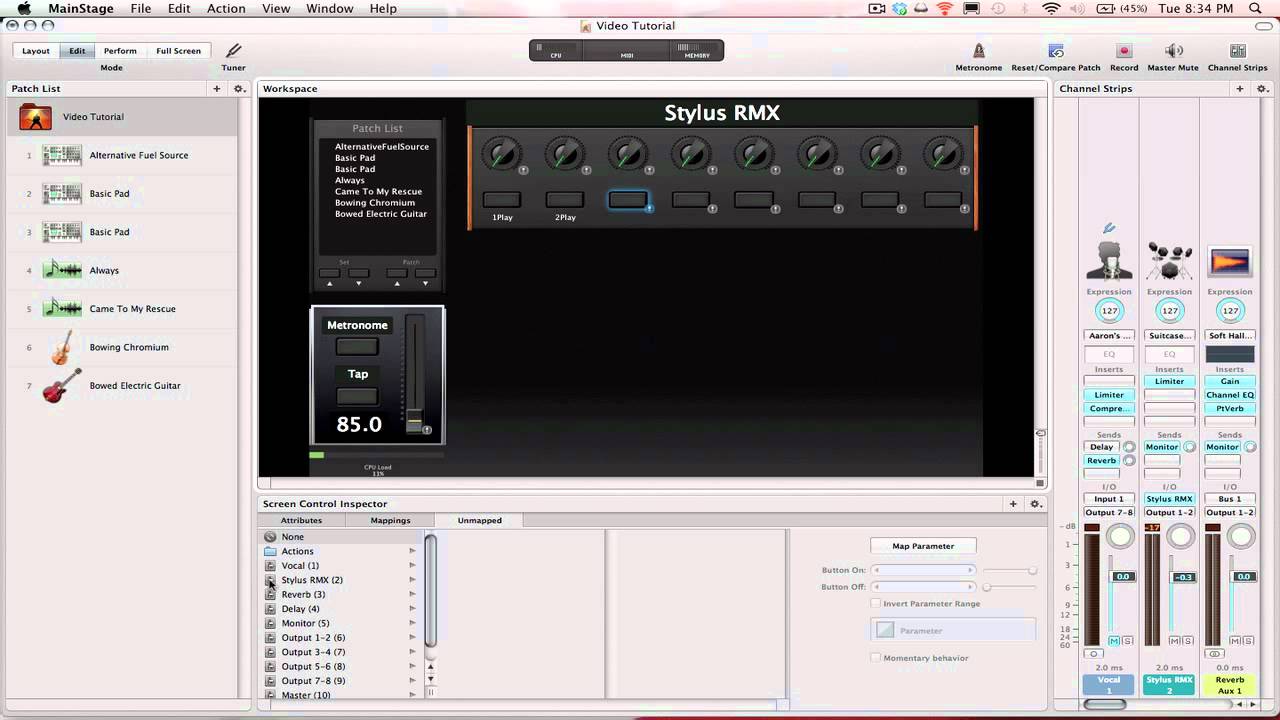
Task: Click the Bowing Chromium guitar icon
Action: 62,347
